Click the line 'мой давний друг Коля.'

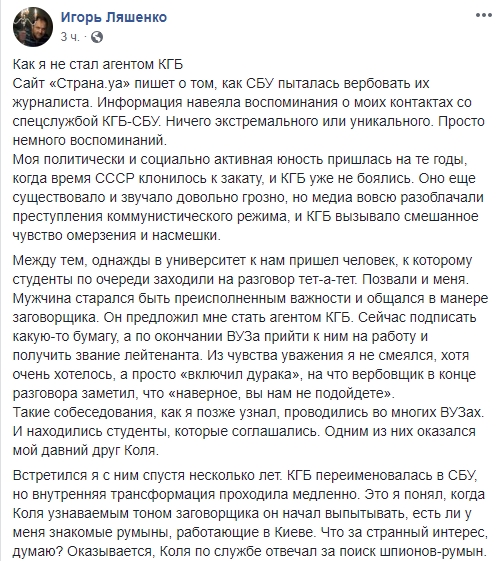pos(86,450)
